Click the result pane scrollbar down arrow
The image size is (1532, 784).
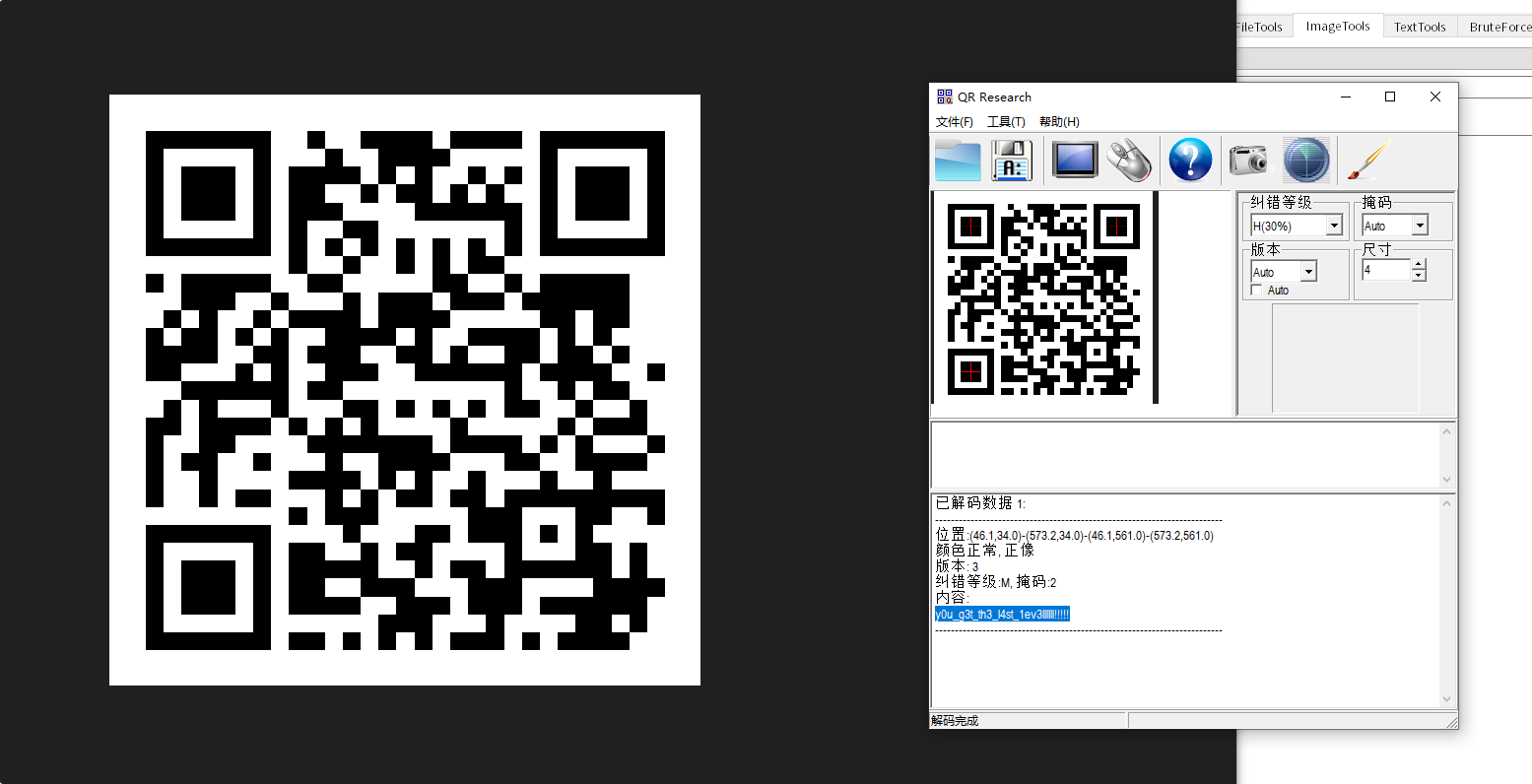tap(1447, 699)
